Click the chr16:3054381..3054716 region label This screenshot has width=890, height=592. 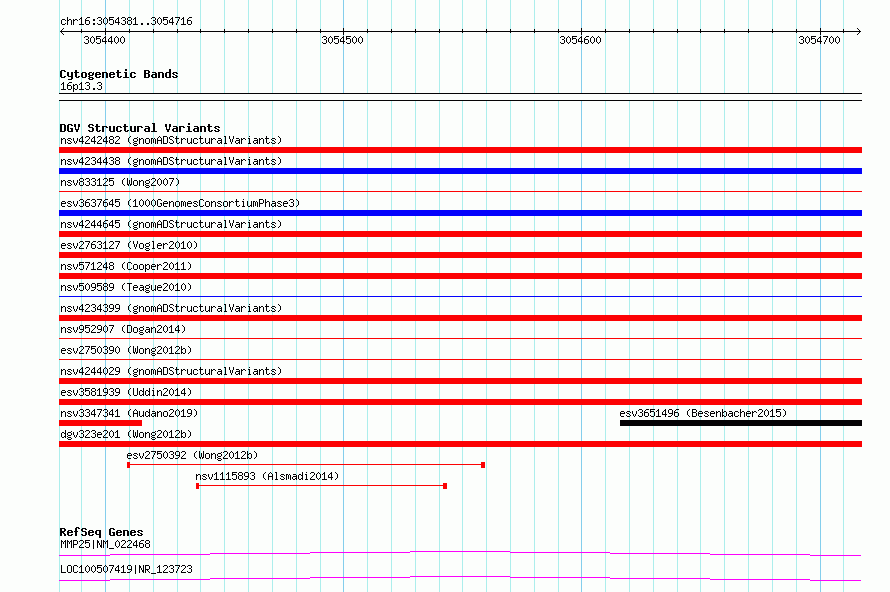pyautogui.click(x=126, y=22)
